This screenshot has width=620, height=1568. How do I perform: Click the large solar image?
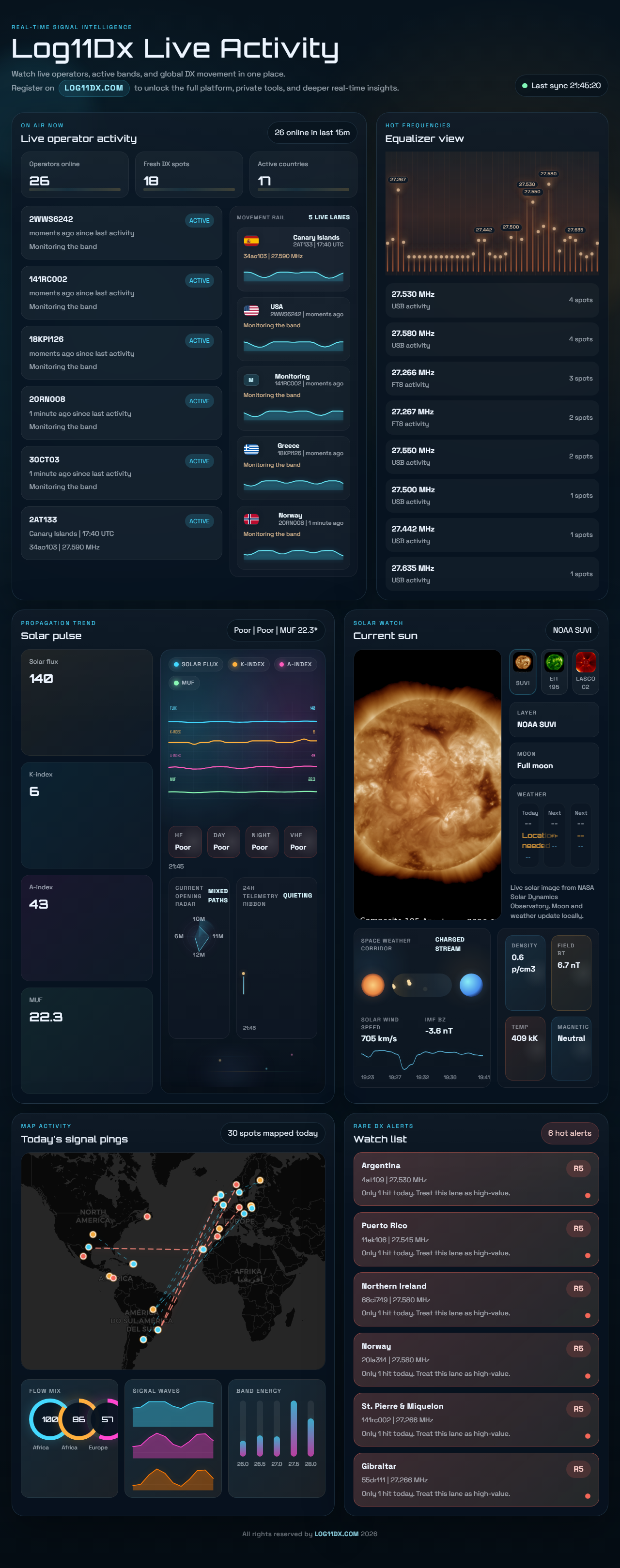(428, 784)
